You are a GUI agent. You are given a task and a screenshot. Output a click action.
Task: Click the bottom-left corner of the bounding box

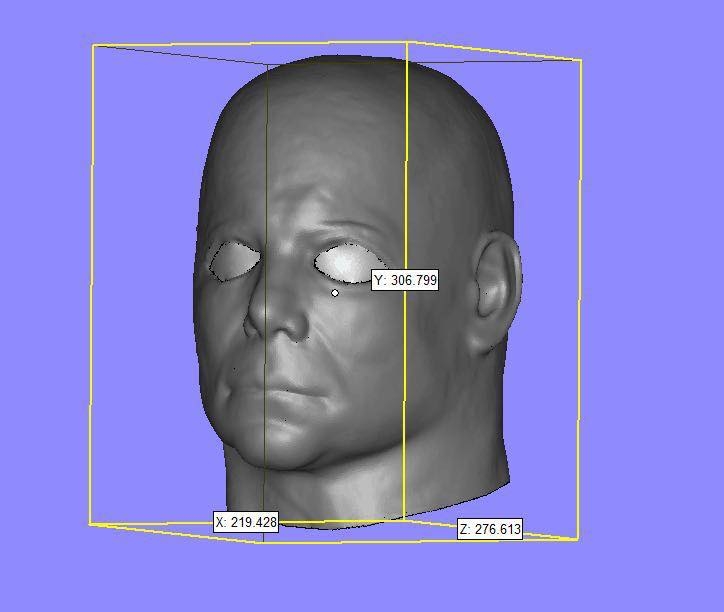(x=91, y=522)
